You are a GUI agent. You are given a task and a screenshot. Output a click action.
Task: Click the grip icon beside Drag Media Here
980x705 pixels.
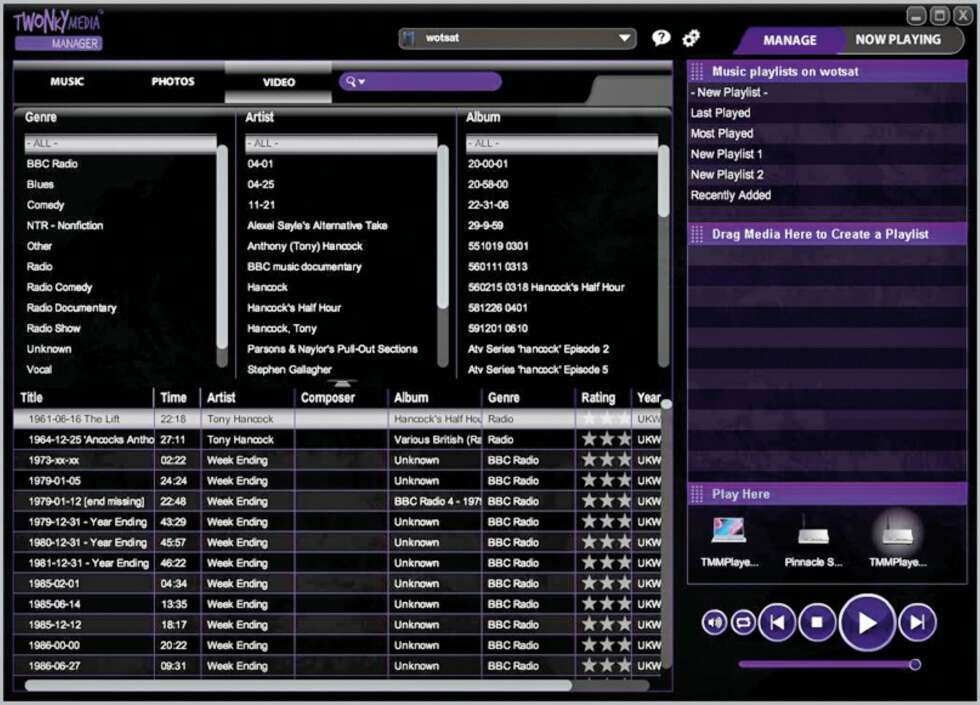(697, 234)
